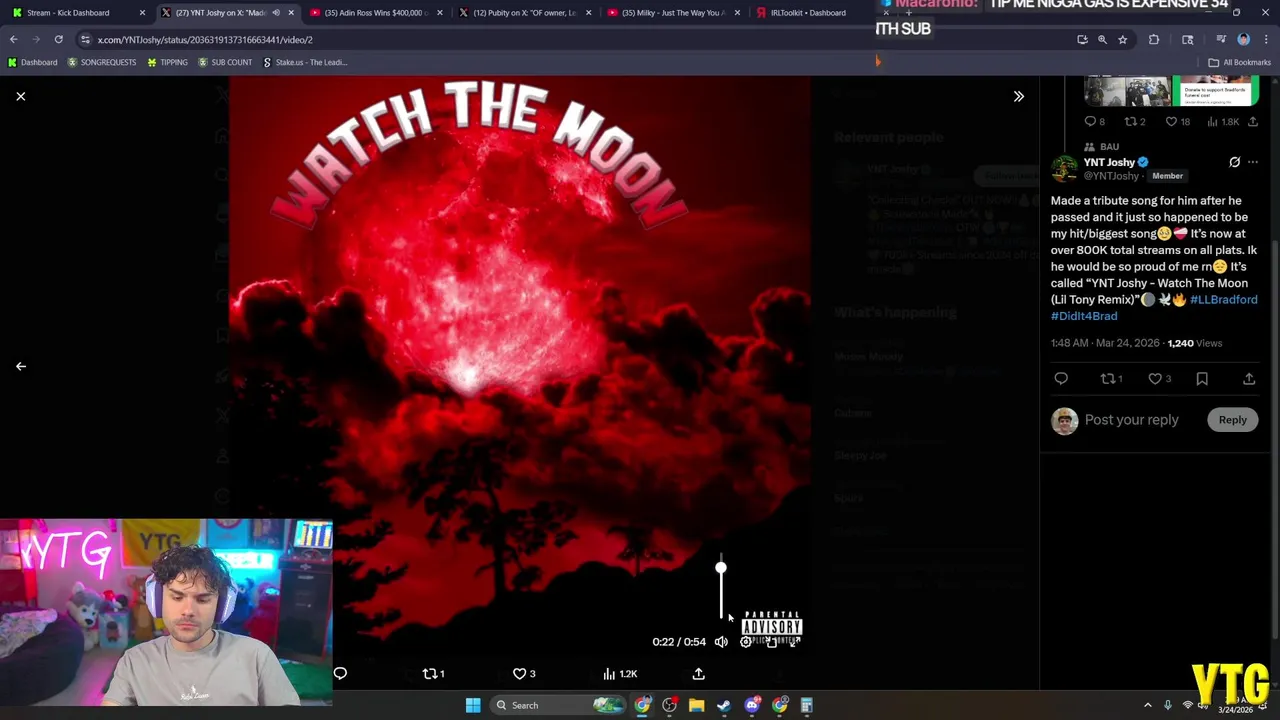Switch to Milky - Just The Way tab
Screen dimensions: 1280x720
point(674,13)
